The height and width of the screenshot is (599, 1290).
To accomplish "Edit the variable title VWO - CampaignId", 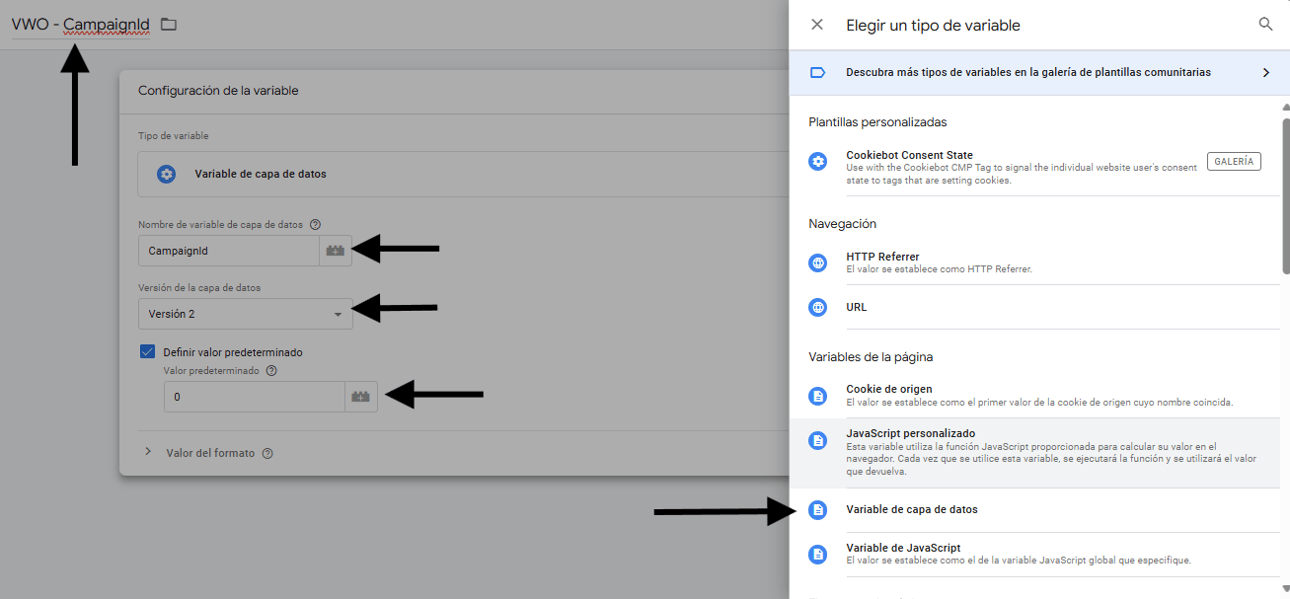I will [80, 24].
